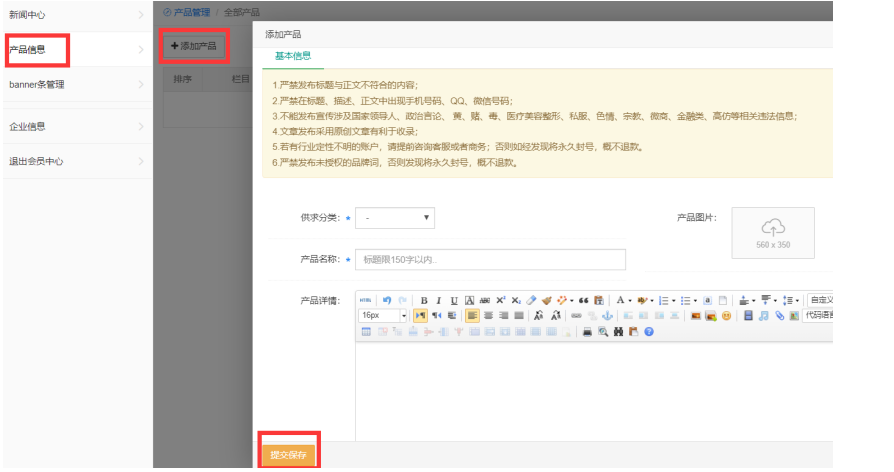Click the 添加产品 button
894x472 pixels.
coord(193,46)
